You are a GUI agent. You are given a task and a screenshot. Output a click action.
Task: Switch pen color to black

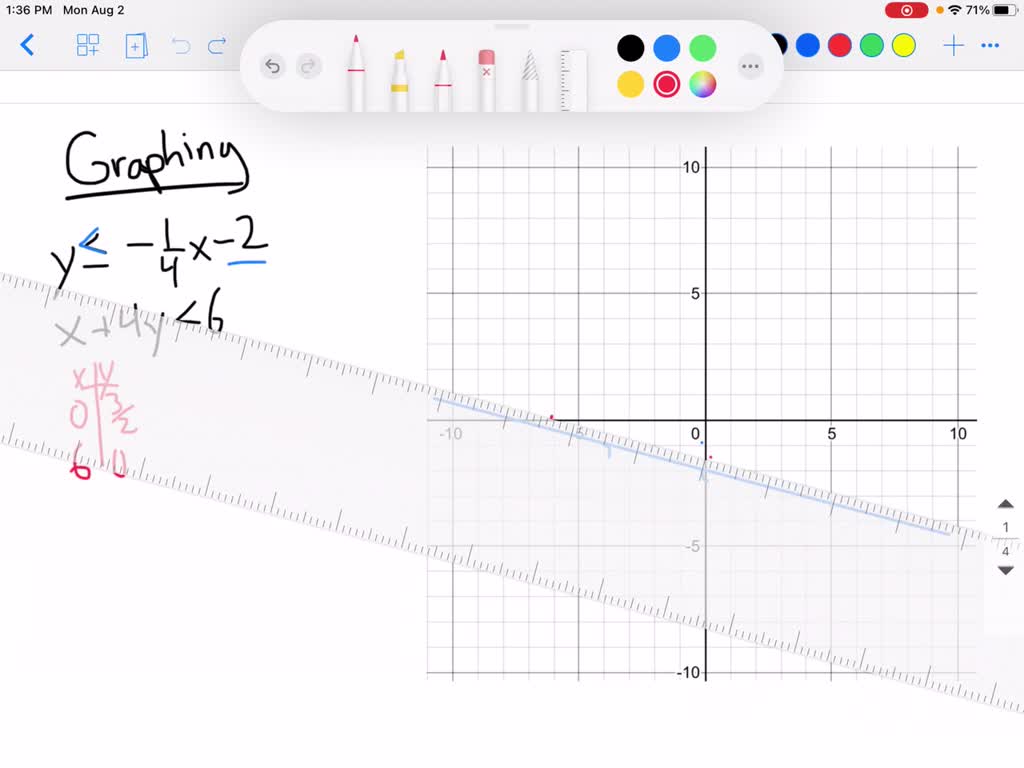[x=630, y=47]
